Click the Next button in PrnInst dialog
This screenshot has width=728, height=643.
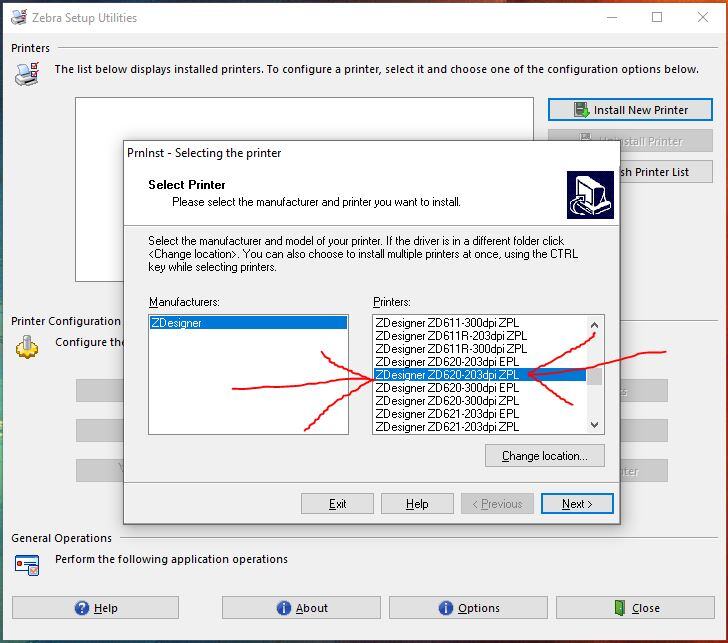coord(577,504)
